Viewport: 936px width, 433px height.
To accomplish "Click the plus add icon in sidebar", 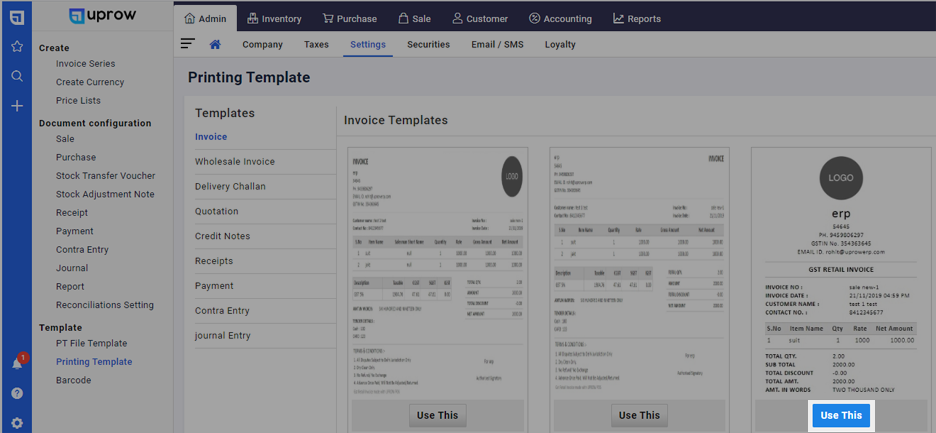I will coord(17,106).
